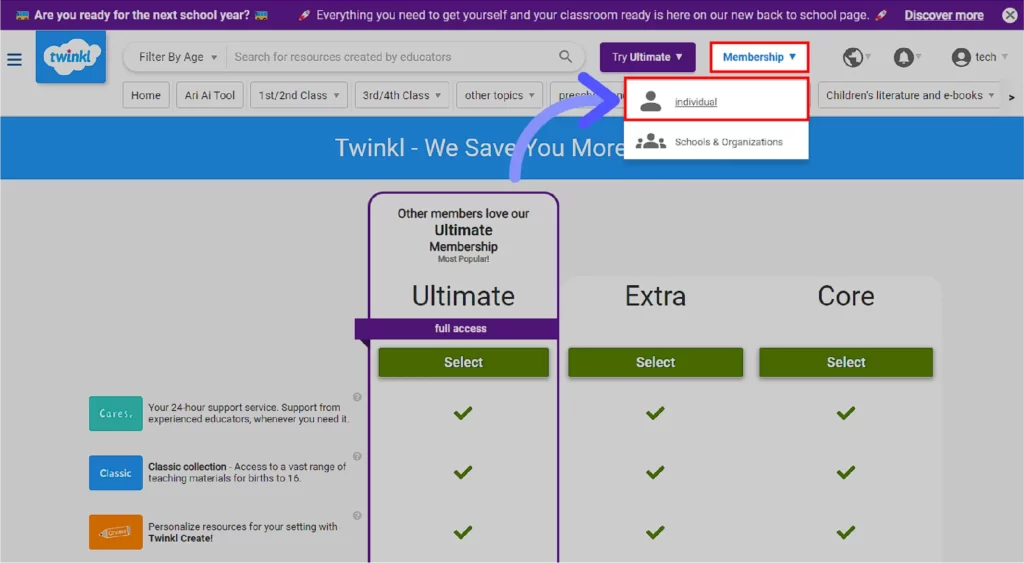
Task: Choose individual membership option
Action: [x=716, y=99]
